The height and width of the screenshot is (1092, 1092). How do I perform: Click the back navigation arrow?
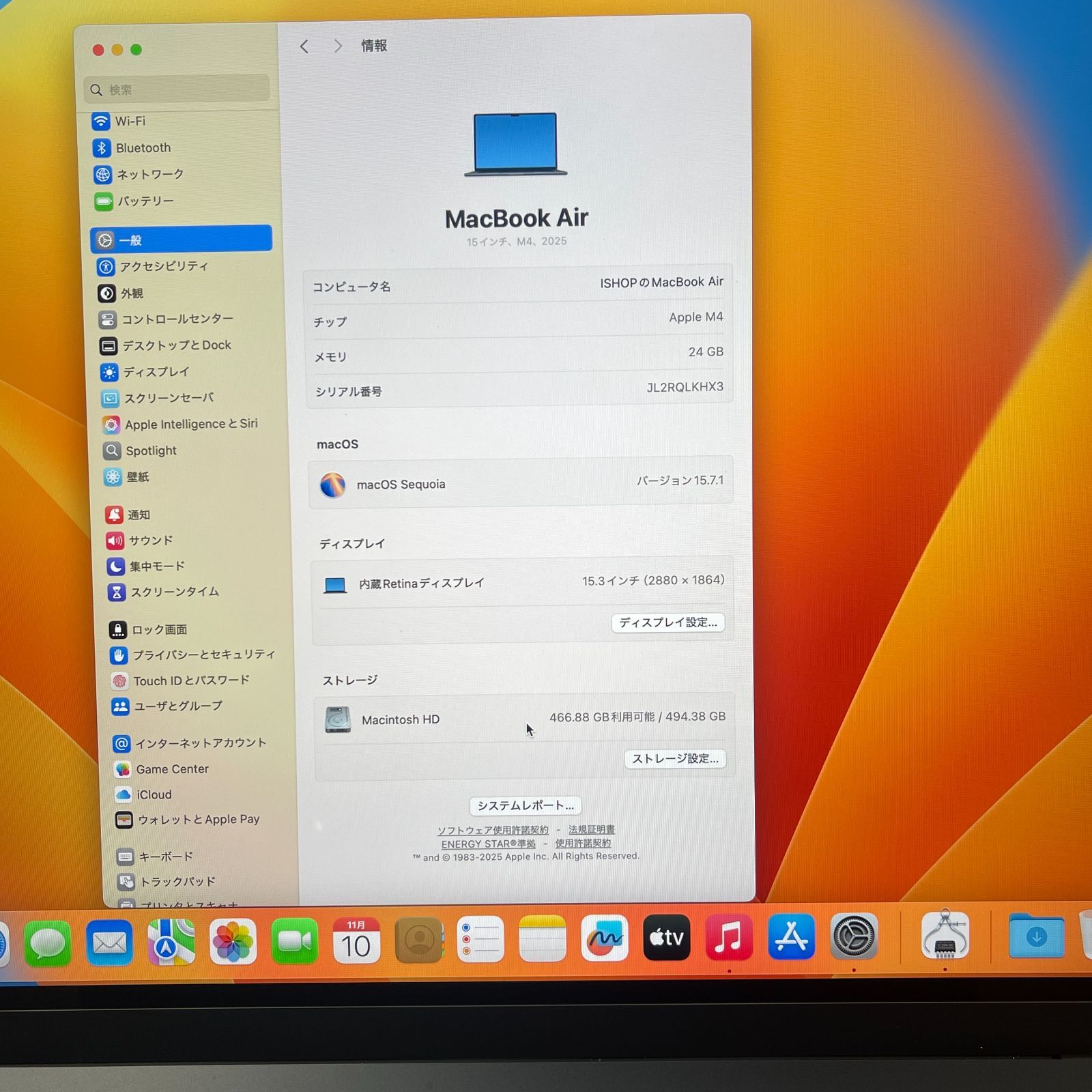click(304, 46)
